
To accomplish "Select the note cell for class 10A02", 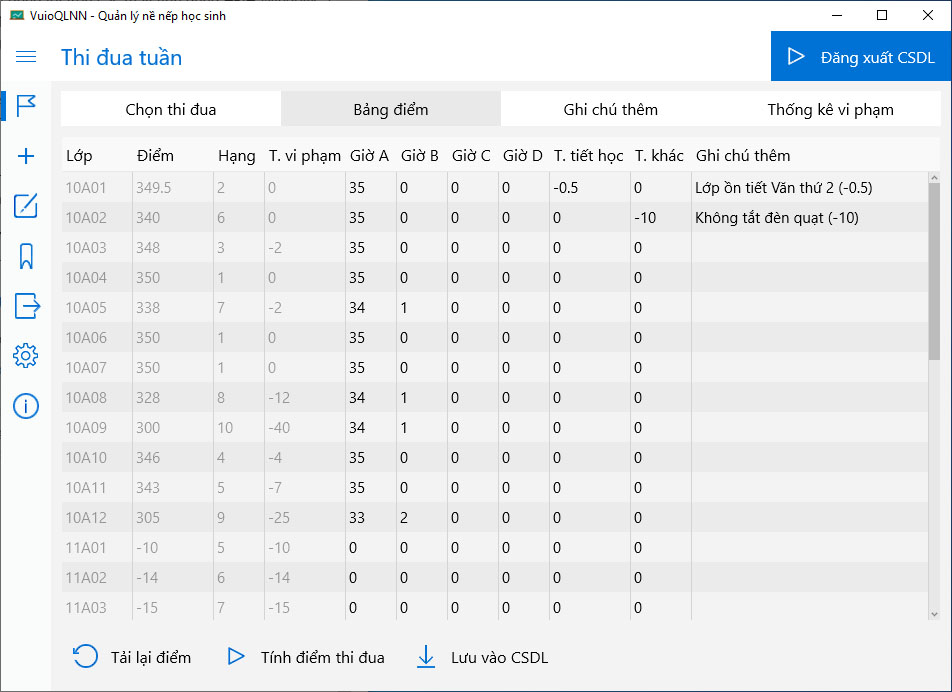I will [x=810, y=218].
